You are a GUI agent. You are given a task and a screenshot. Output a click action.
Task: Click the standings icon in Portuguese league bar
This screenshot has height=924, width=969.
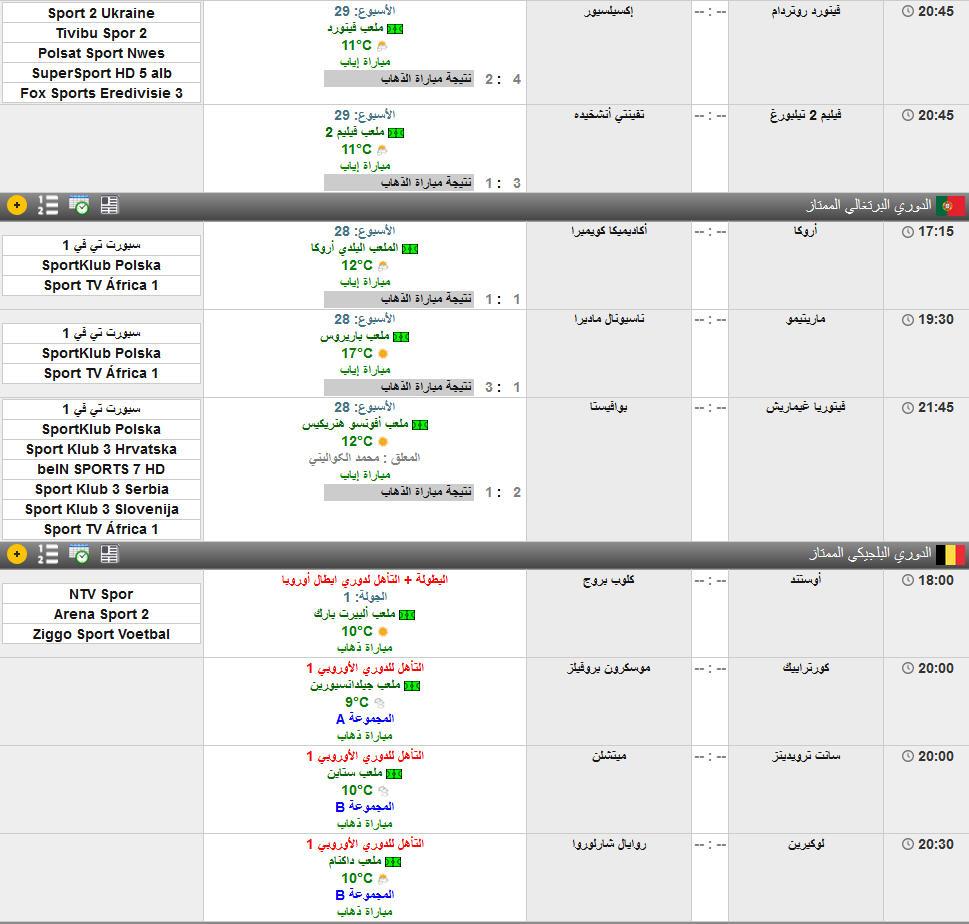pyautogui.click(x=47, y=206)
